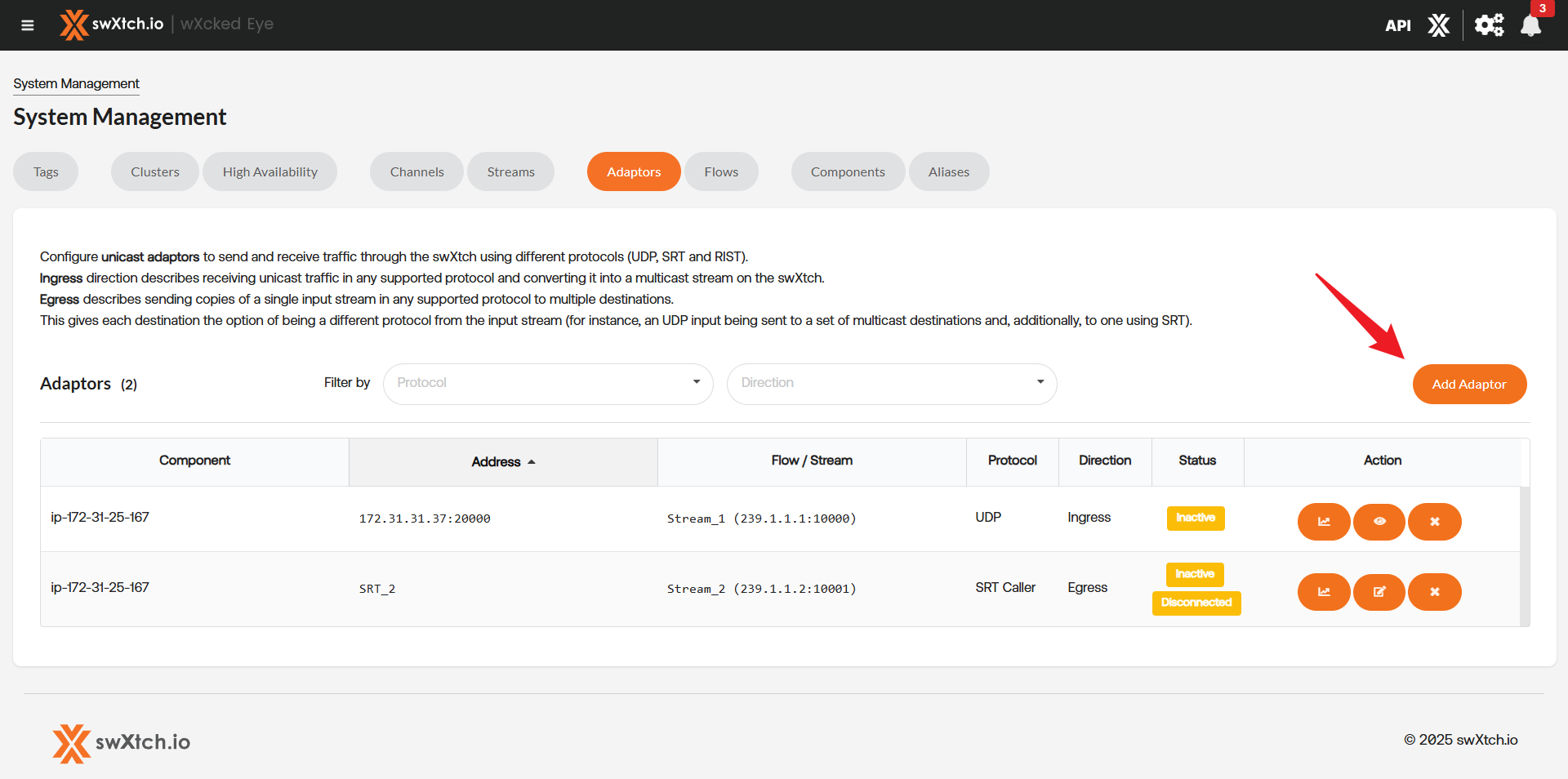Image resolution: width=1568 pixels, height=779 pixels.
Task: Open the settings gears icon
Action: 1488,25
